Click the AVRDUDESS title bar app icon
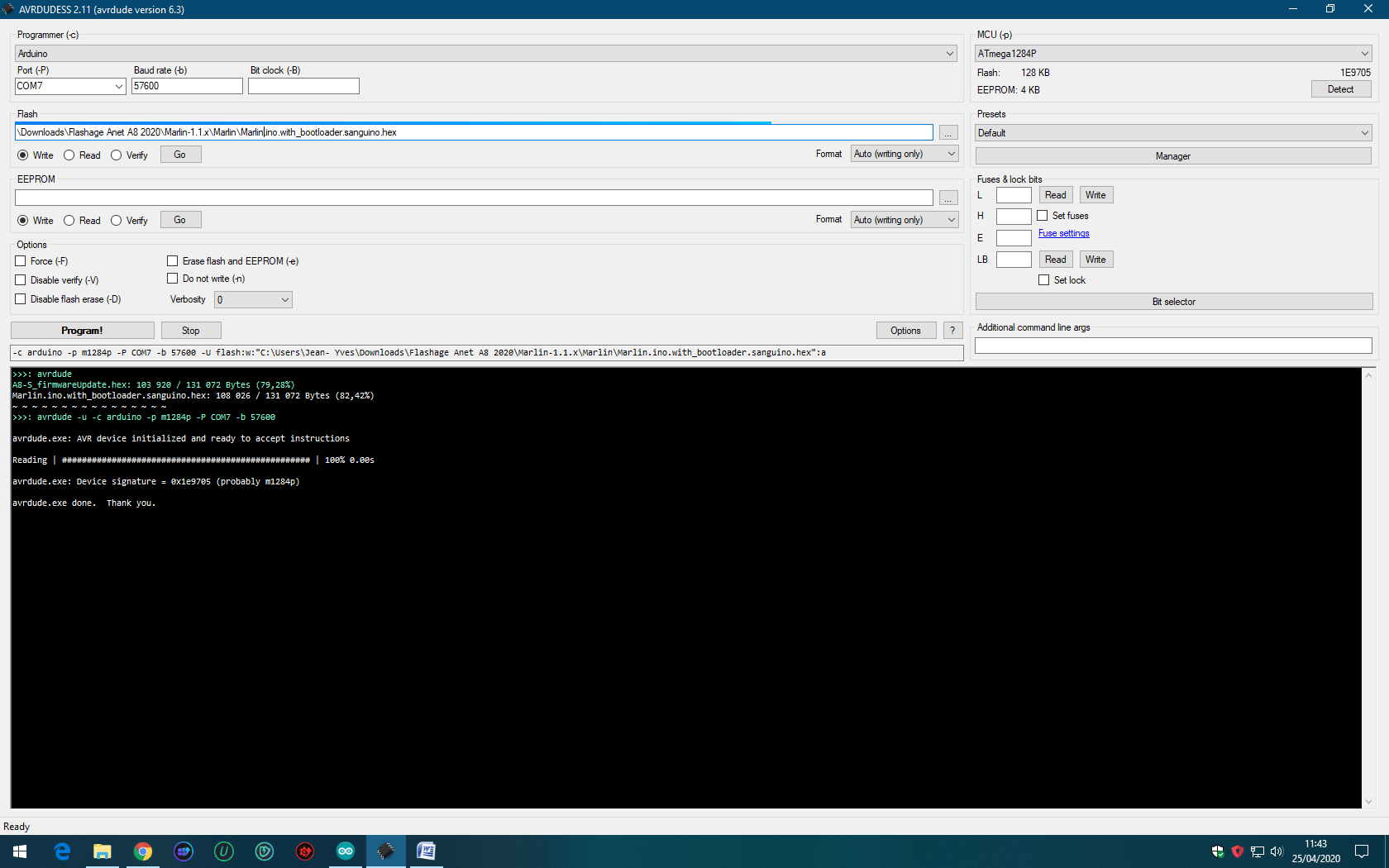Viewport: 1389px width, 868px height. tap(8, 9)
